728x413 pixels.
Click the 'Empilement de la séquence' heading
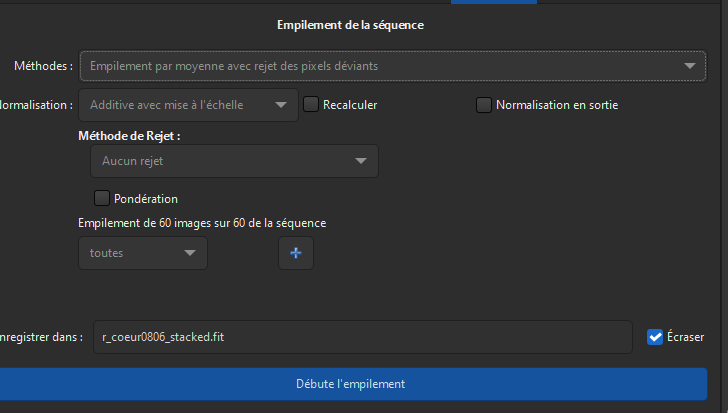[x=350, y=26]
